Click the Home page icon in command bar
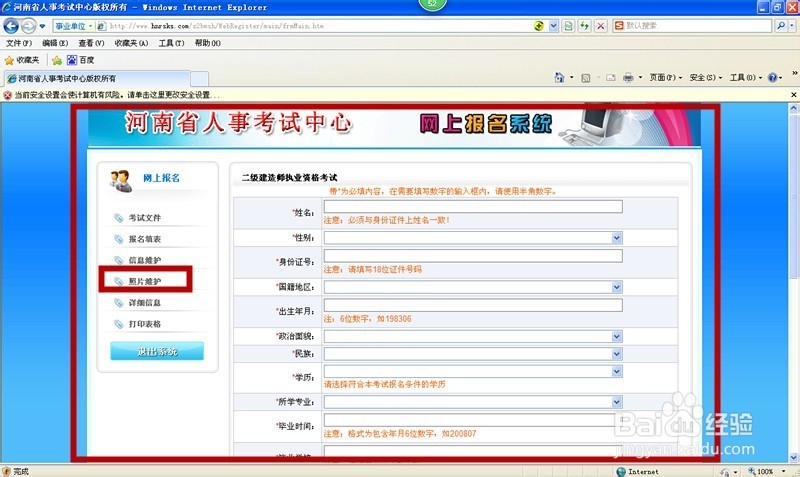The image size is (800, 477). click(x=560, y=78)
